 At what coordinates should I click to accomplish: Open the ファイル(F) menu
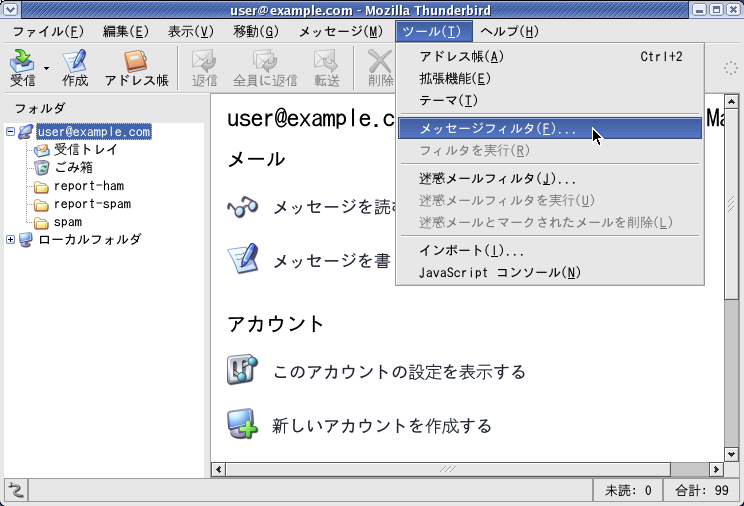click(x=48, y=31)
